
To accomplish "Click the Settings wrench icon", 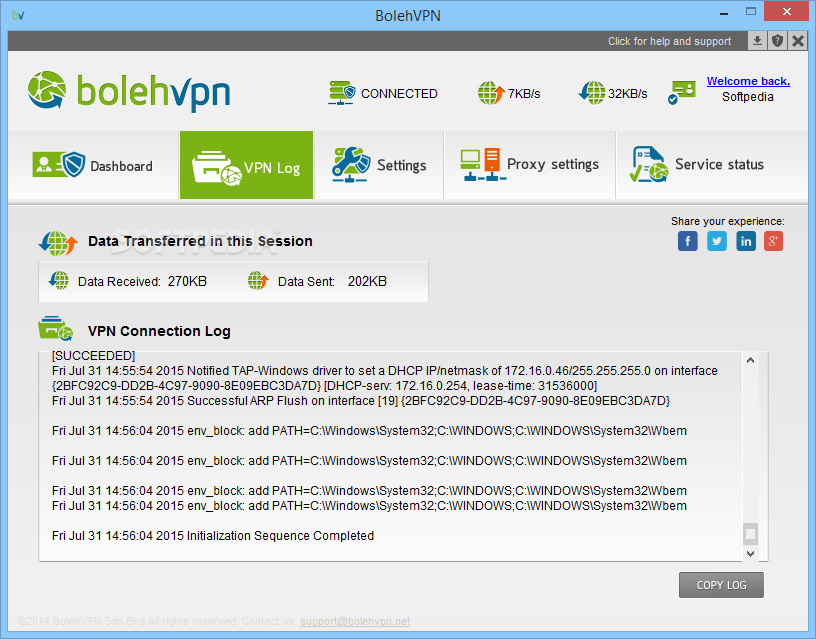I will click(351, 164).
